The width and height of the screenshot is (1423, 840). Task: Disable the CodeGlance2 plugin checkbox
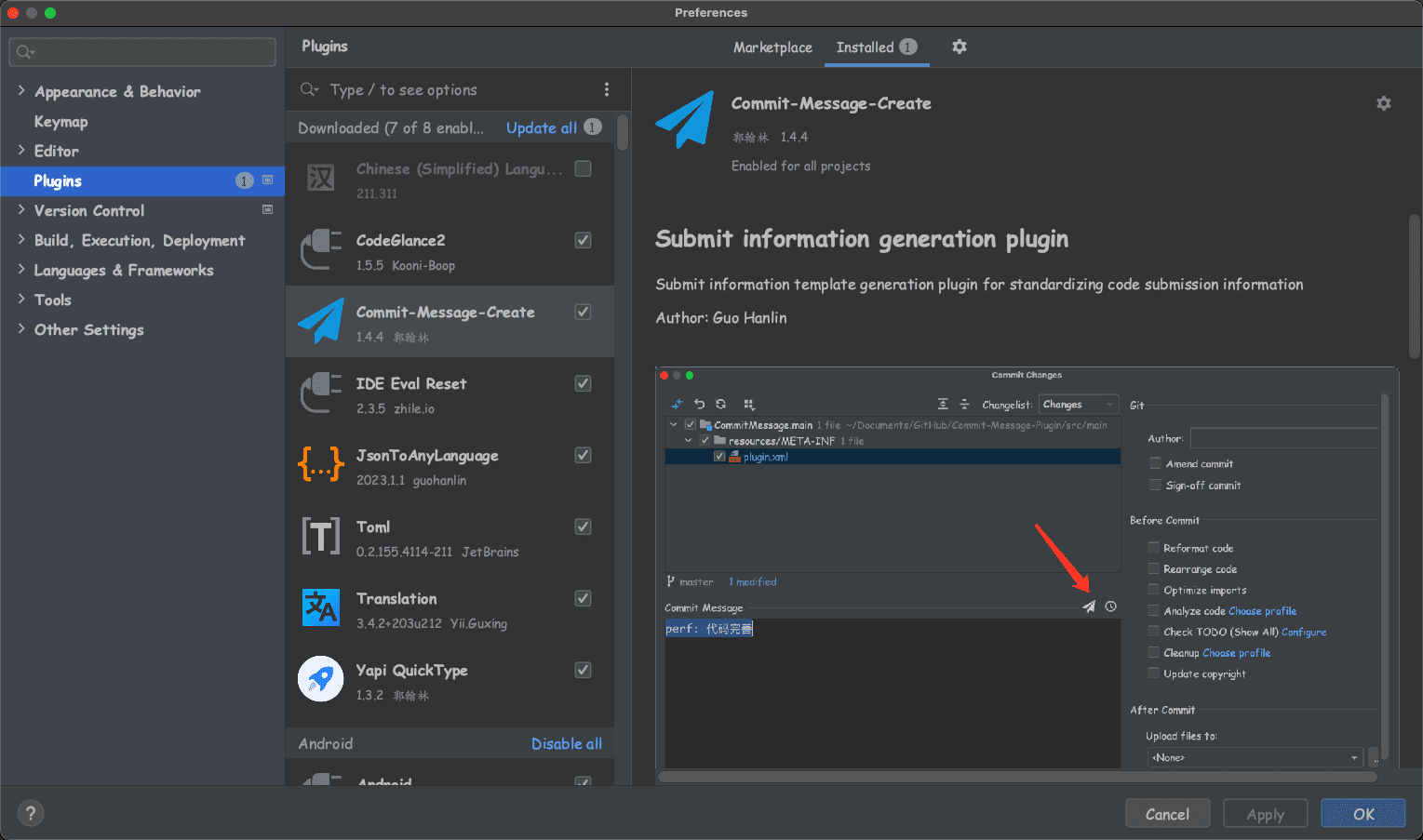point(584,240)
